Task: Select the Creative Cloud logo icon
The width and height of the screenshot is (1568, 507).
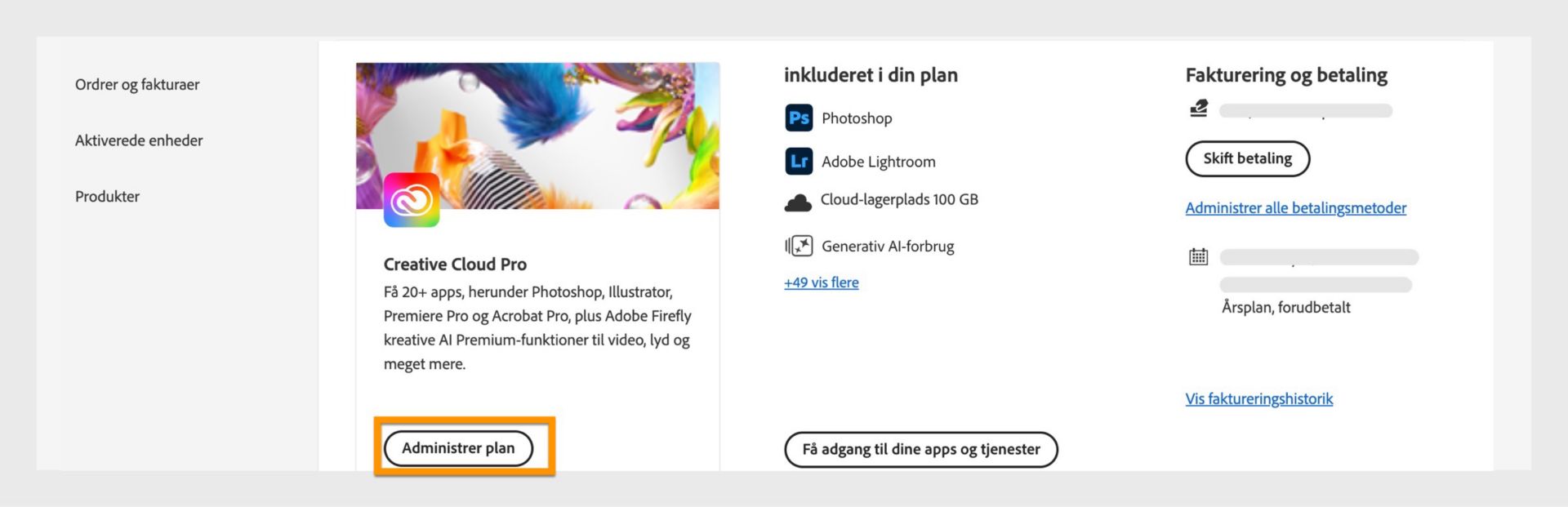Action: [412, 198]
